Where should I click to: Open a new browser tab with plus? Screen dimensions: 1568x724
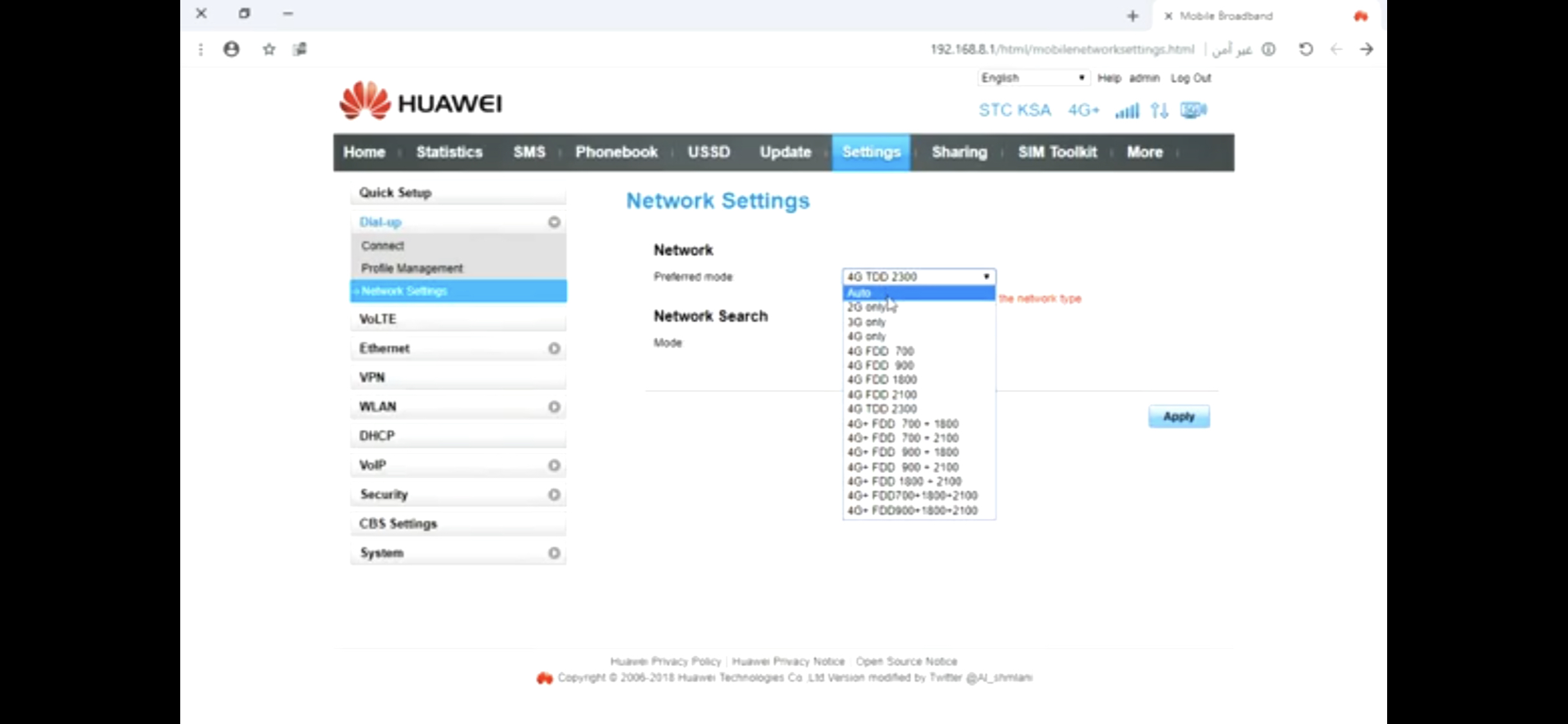tap(1133, 16)
